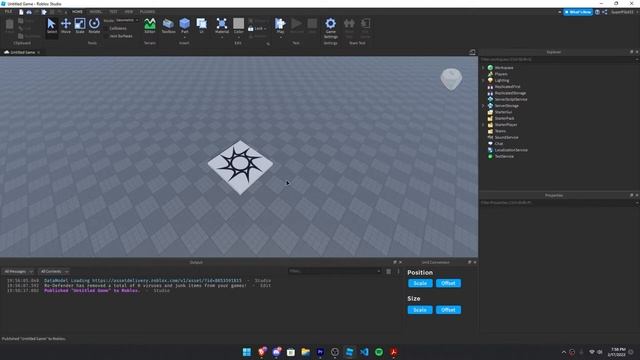Activate the Move tool
Viewport: 640px width, 360px height.
pos(66,26)
